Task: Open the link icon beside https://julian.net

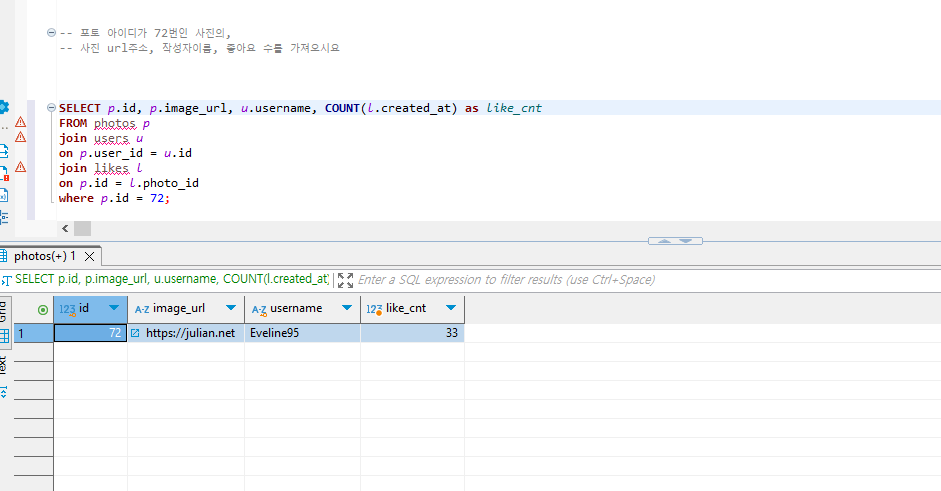Action: [x=135, y=333]
